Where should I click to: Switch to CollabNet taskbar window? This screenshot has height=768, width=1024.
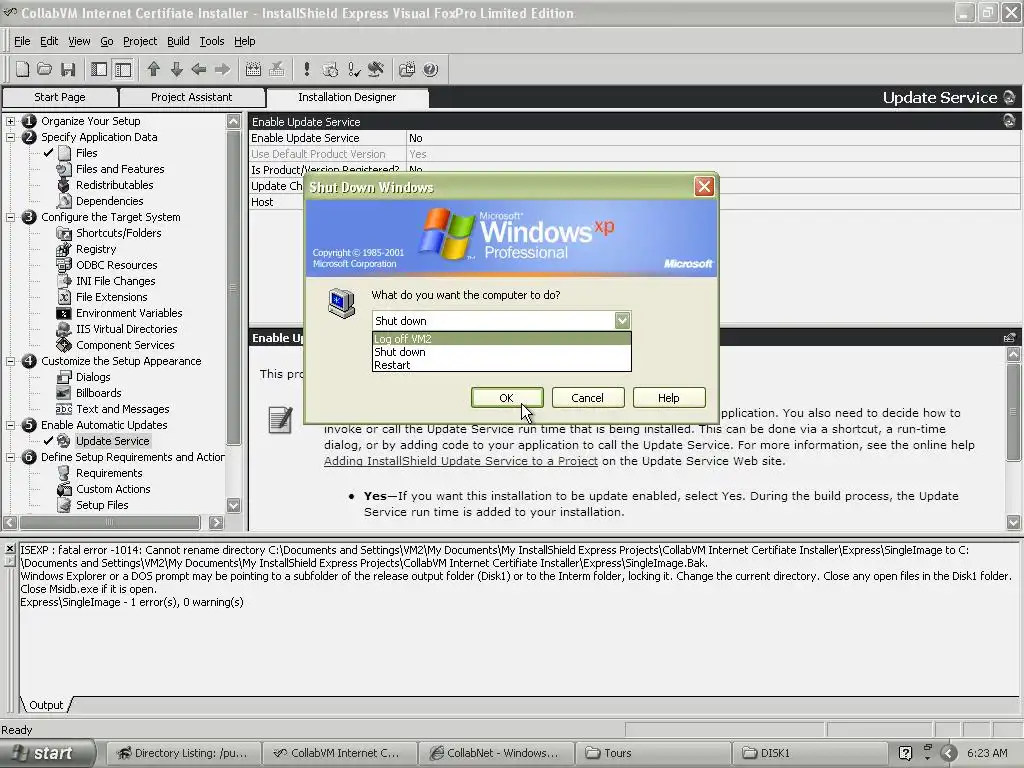[x=496, y=753]
